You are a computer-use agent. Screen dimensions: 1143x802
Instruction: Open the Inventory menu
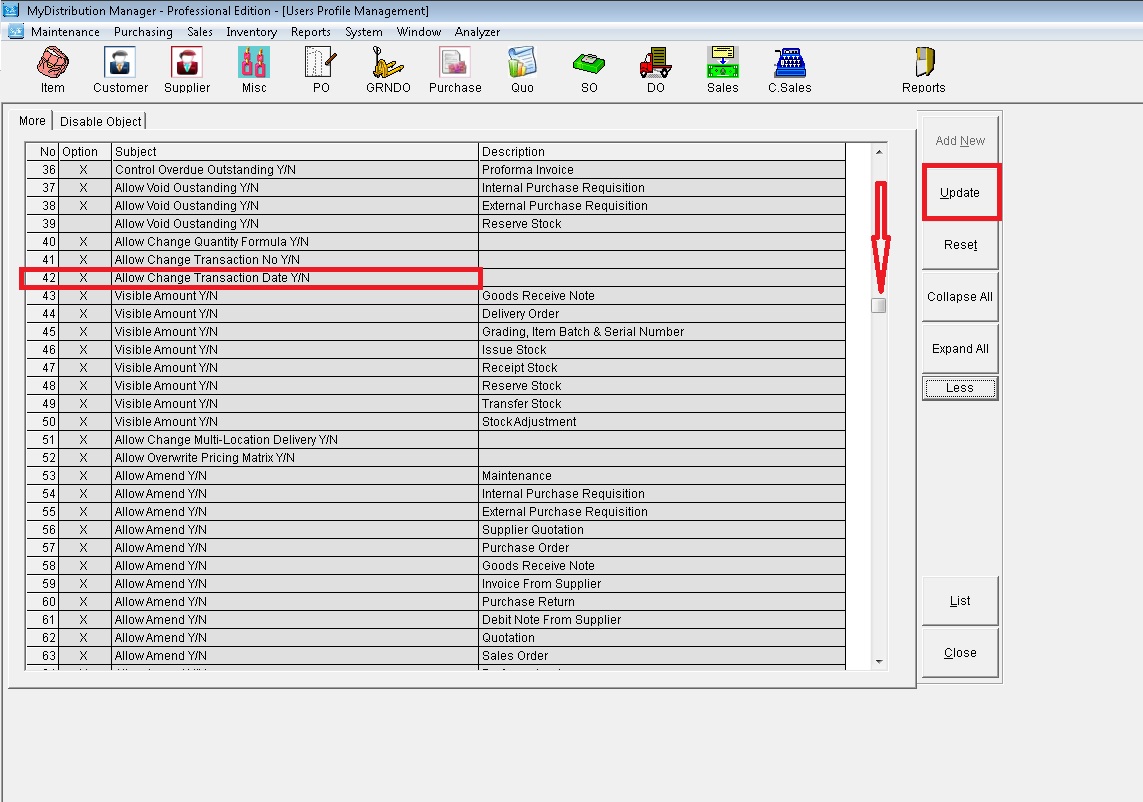tap(251, 32)
